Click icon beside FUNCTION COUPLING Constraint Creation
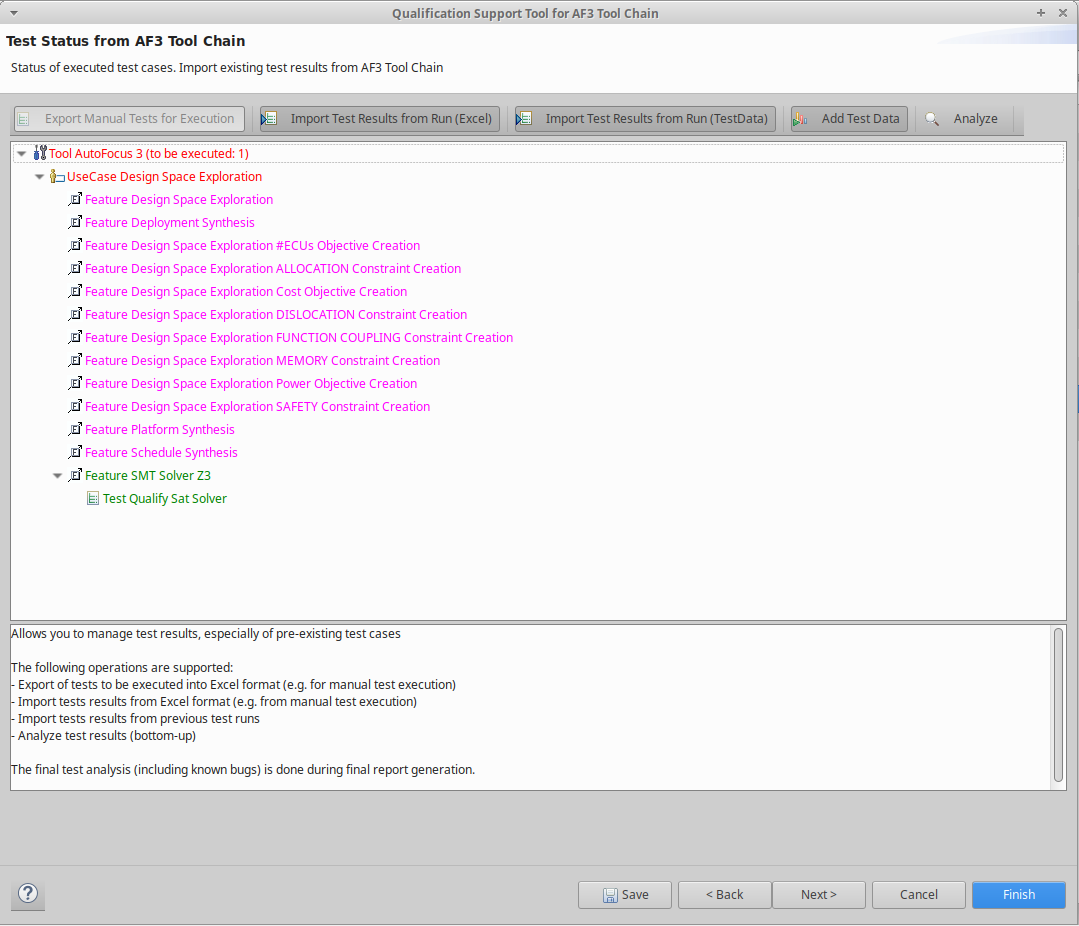This screenshot has height=926, width=1079. 75,338
